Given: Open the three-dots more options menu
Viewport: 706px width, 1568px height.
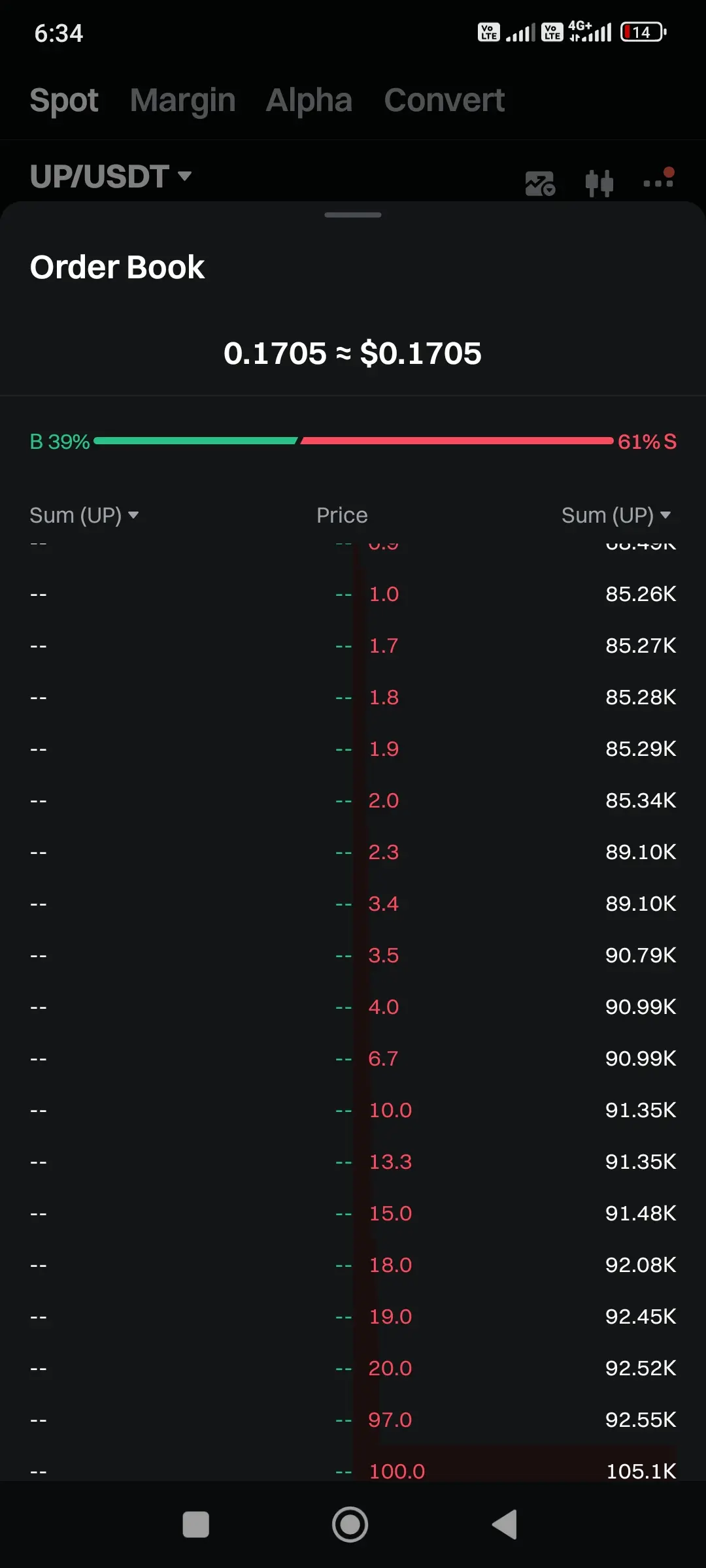Looking at the screenshot, I should tap(658, 181).
